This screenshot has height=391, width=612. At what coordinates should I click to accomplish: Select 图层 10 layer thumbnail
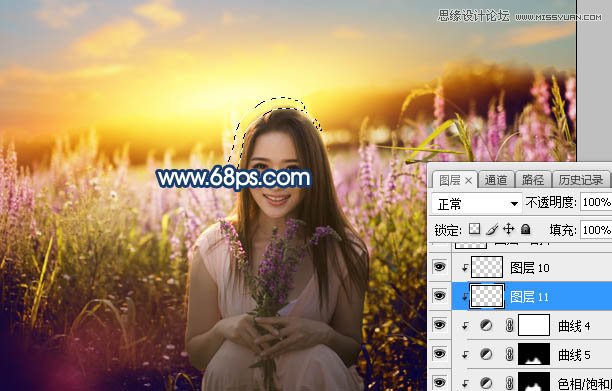coord(487,267)
